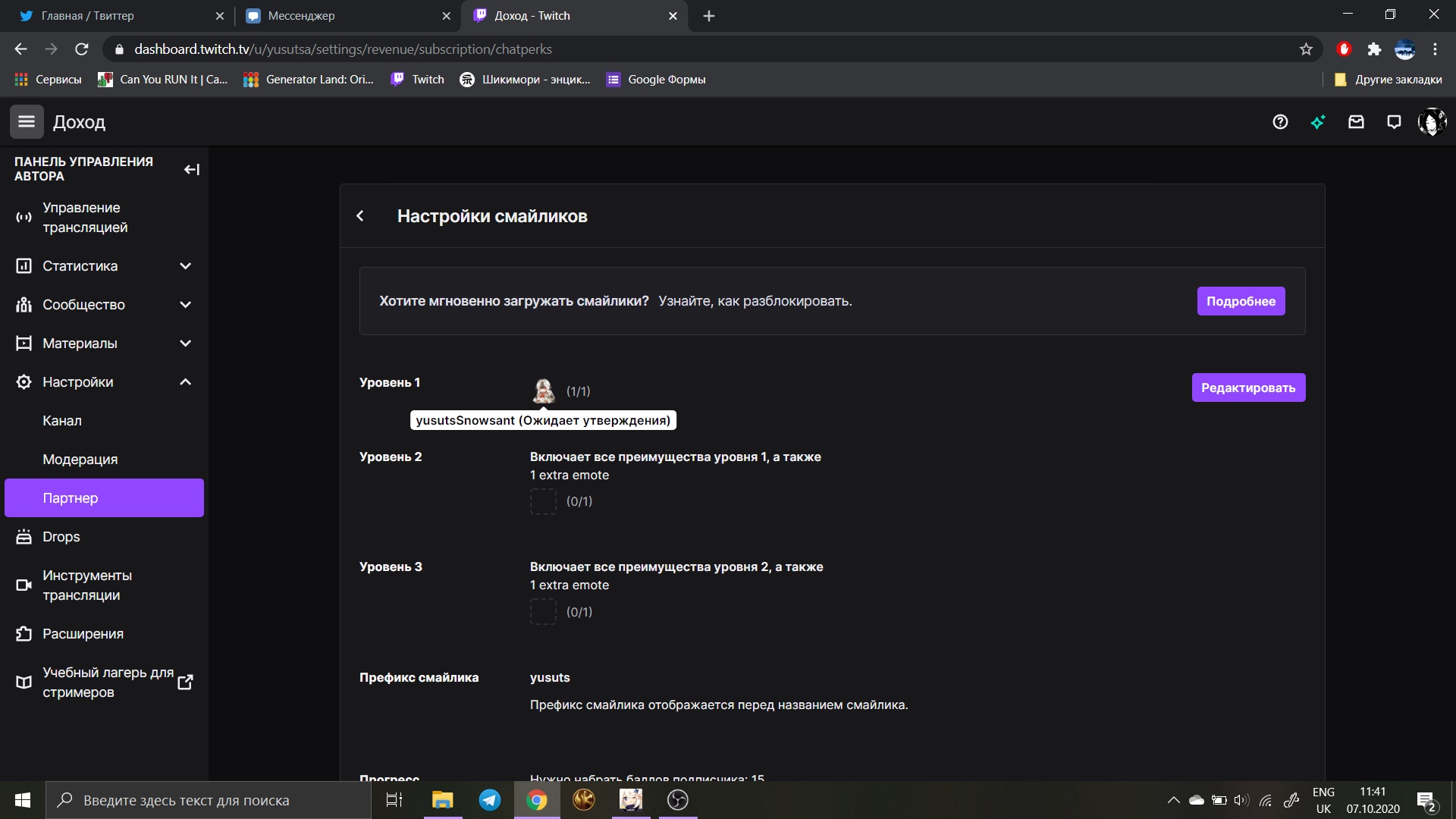Viewport: 1456px width, 819px height.
Task: Open Инструменты трансляции in sidebar
Action: [x=104, y=585]
